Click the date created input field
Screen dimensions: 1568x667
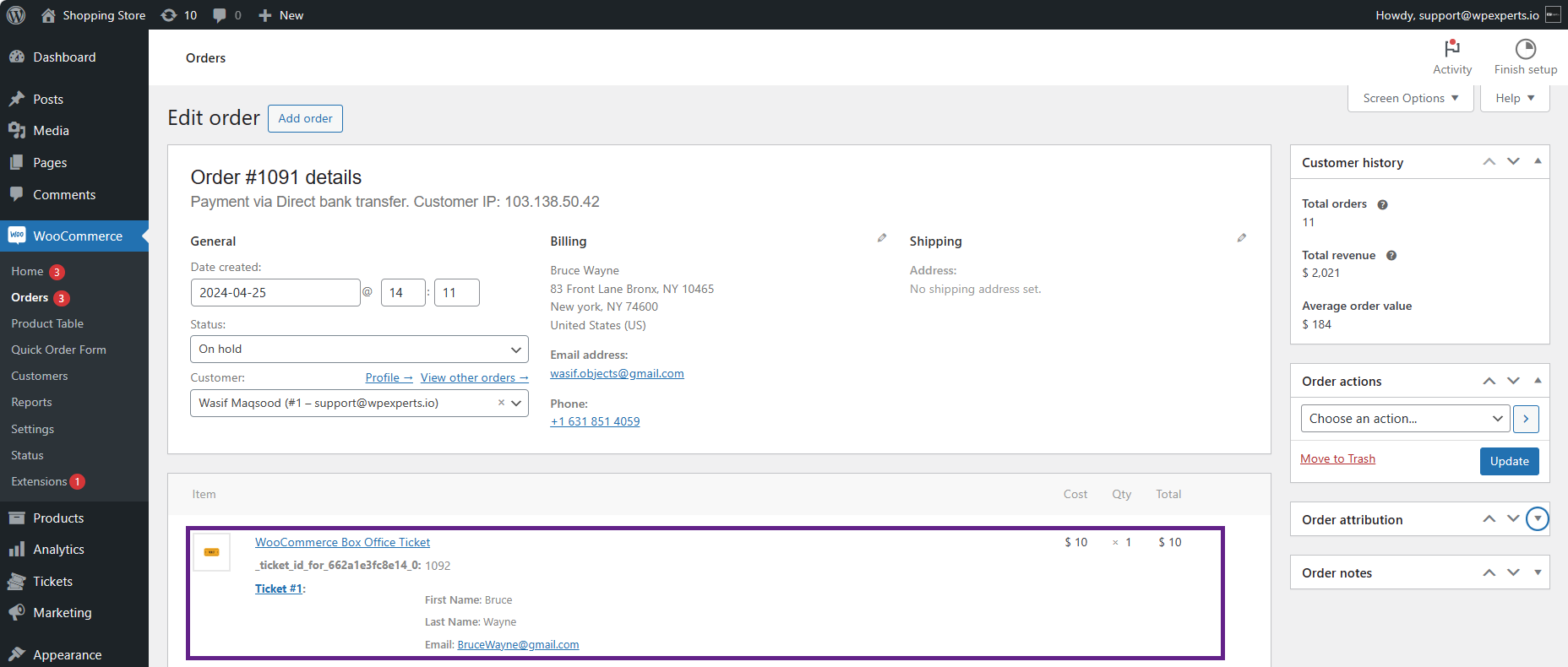[x=275, y=292]
